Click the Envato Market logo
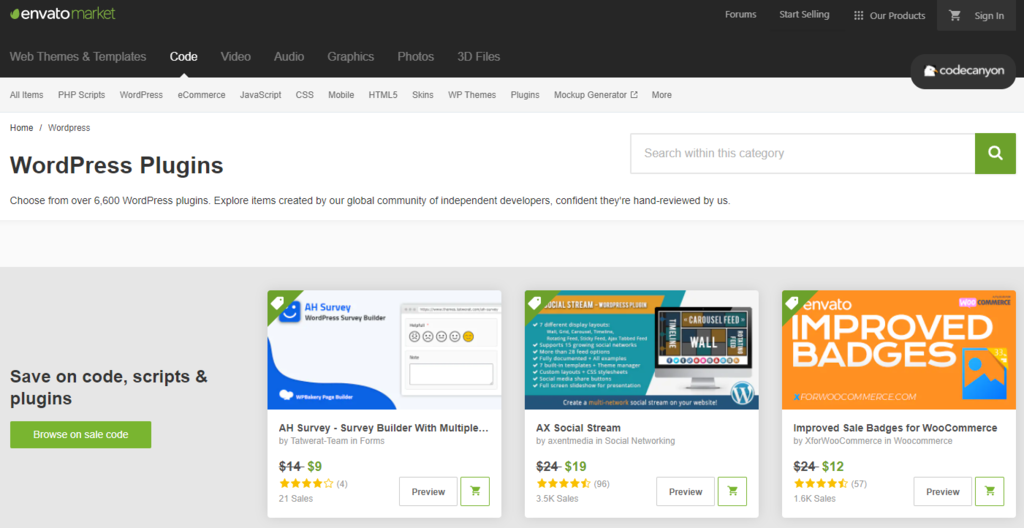Image resolution: width=1024 pixels, height=528 pixels. point(62,14)
